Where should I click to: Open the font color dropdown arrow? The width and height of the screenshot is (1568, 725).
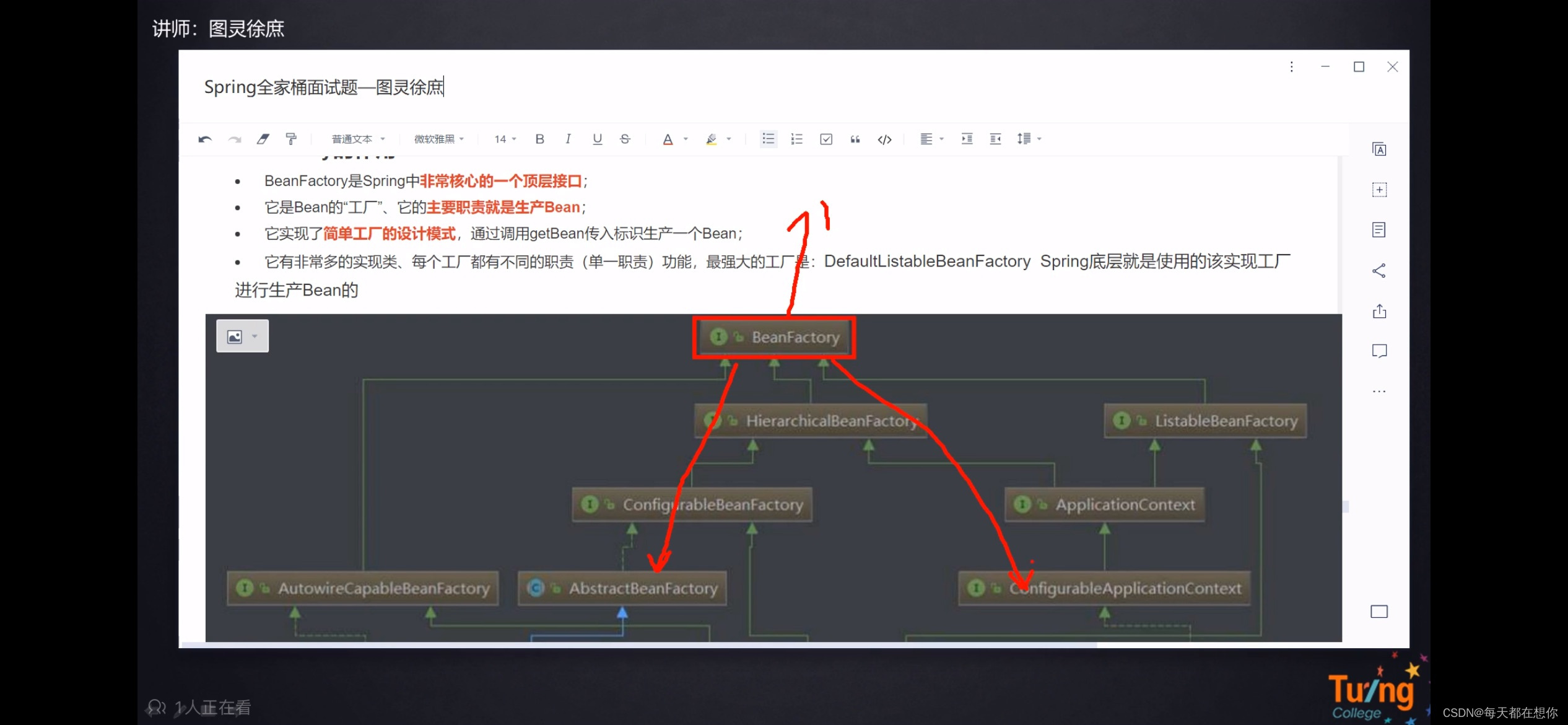686,139
